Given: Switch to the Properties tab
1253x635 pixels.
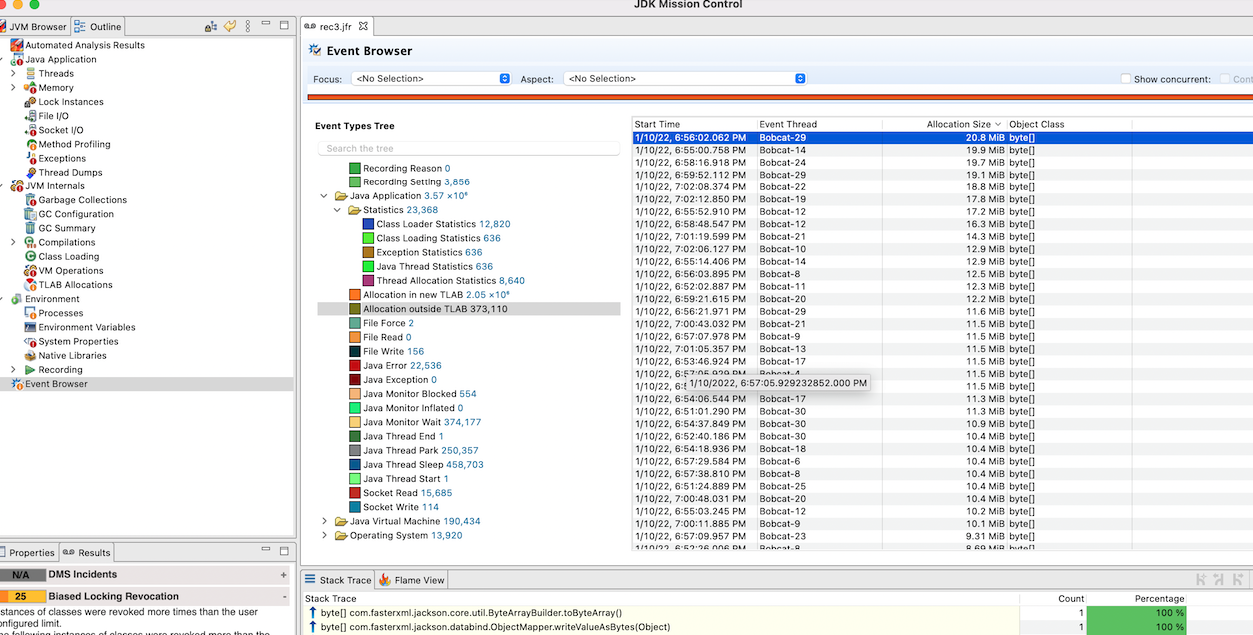Looking at the screenshot, I should [28, 552].
